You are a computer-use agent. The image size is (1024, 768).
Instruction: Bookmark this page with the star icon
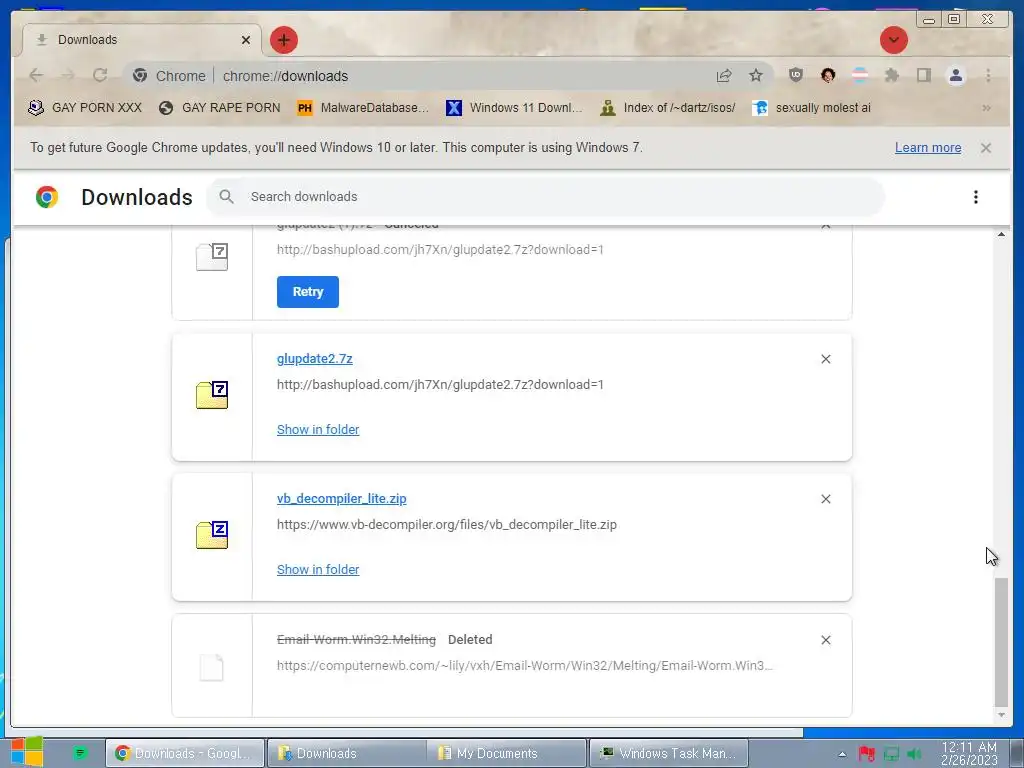coord(756,76)
